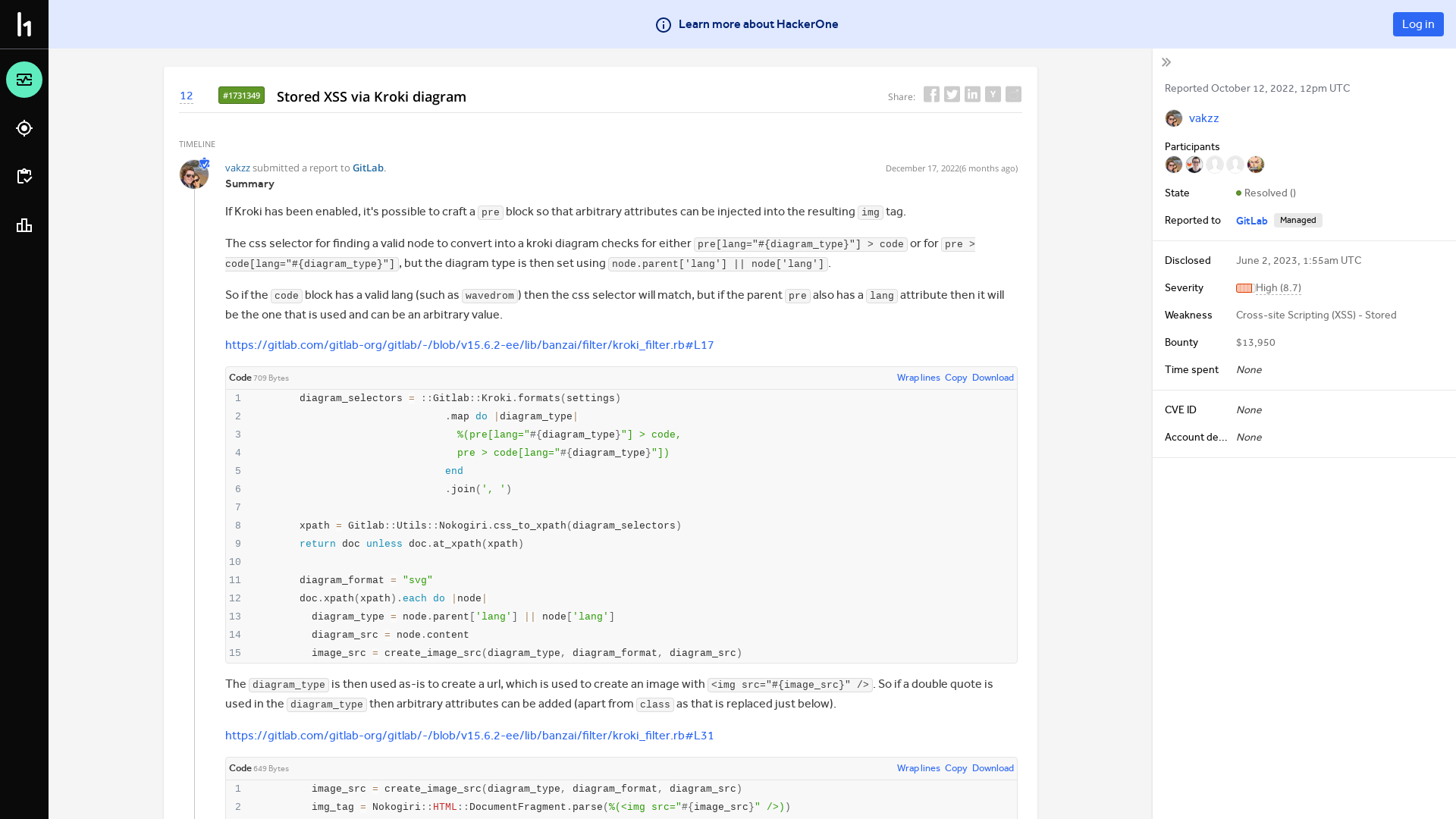Image resolution: width=1456 pixels, height=819 pixels.
Task: Share the report on Hacker News
Action: pyautogui.click(x=993, y=94)
